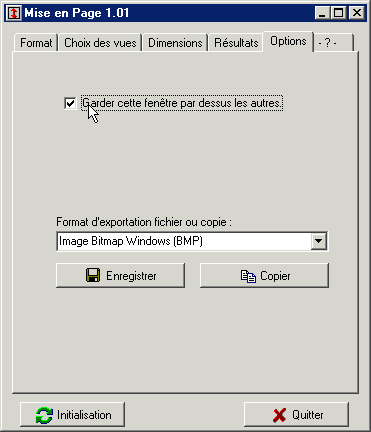Viewport: 371px width, 432px height.
Task: Maximize the Mise en Page window
Action: (339, 13)
